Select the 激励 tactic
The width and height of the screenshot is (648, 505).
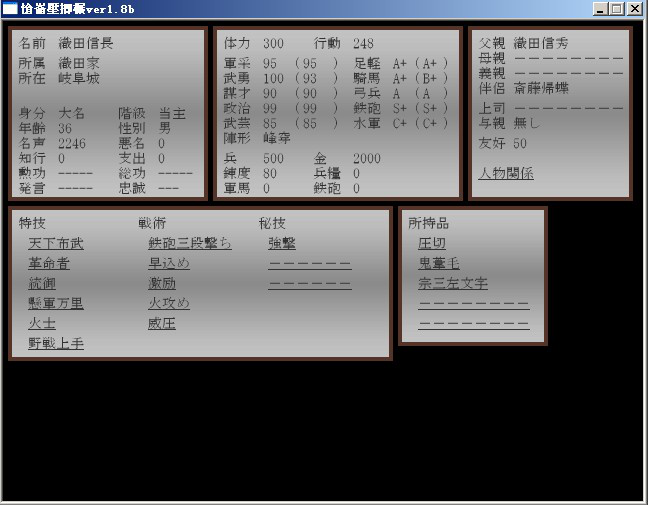162,283
